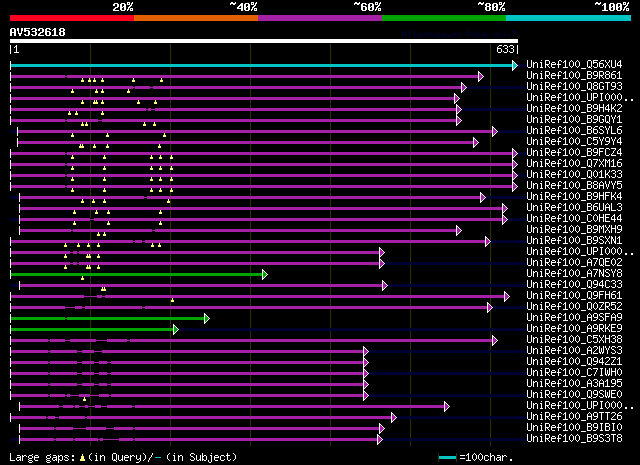Click the hit label UniRef100_A3A195

coord(574,384)
